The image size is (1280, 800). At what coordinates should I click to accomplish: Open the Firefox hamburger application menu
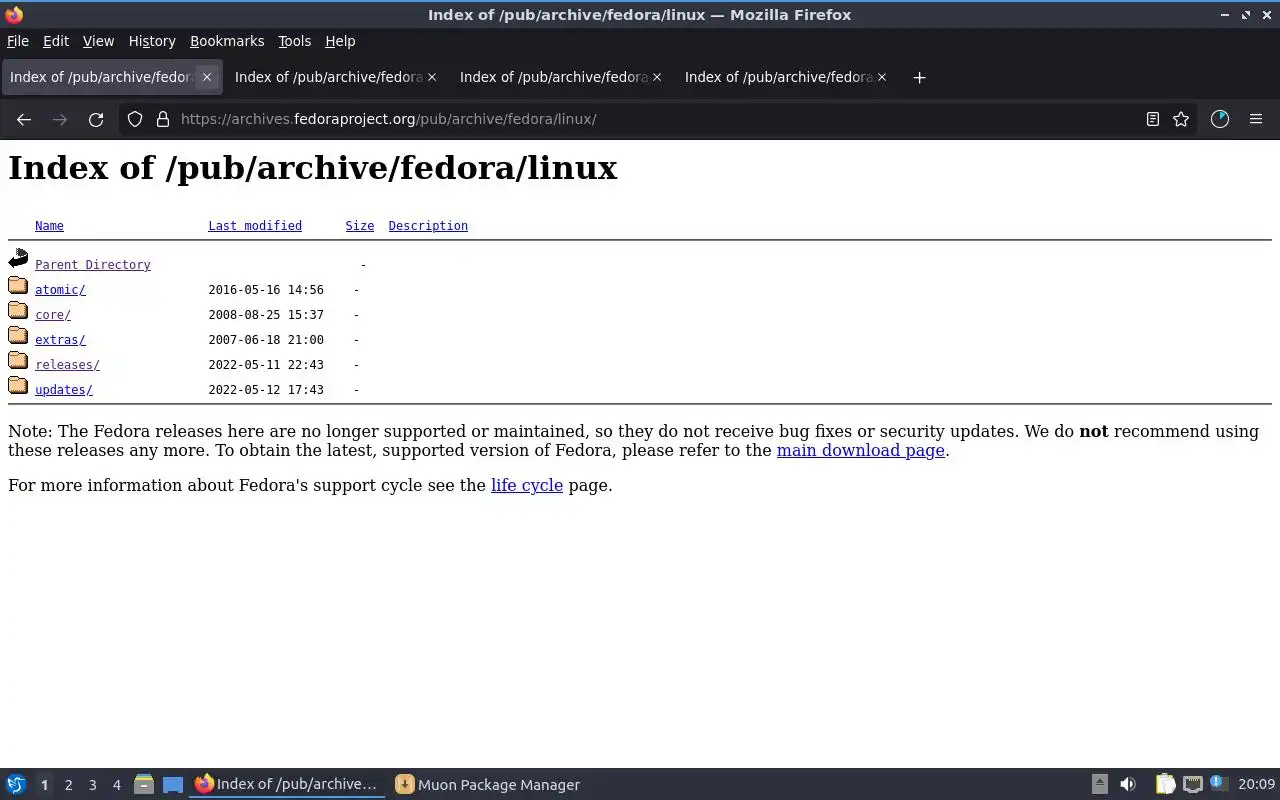click(1256, 119)
